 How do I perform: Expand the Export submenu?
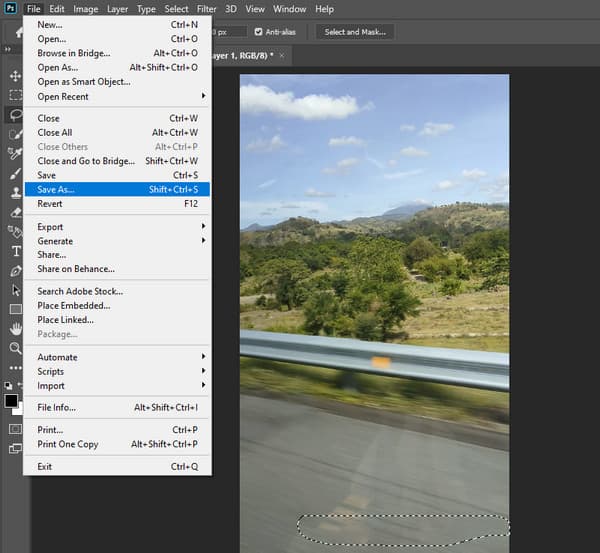click(x=117, y=227)
